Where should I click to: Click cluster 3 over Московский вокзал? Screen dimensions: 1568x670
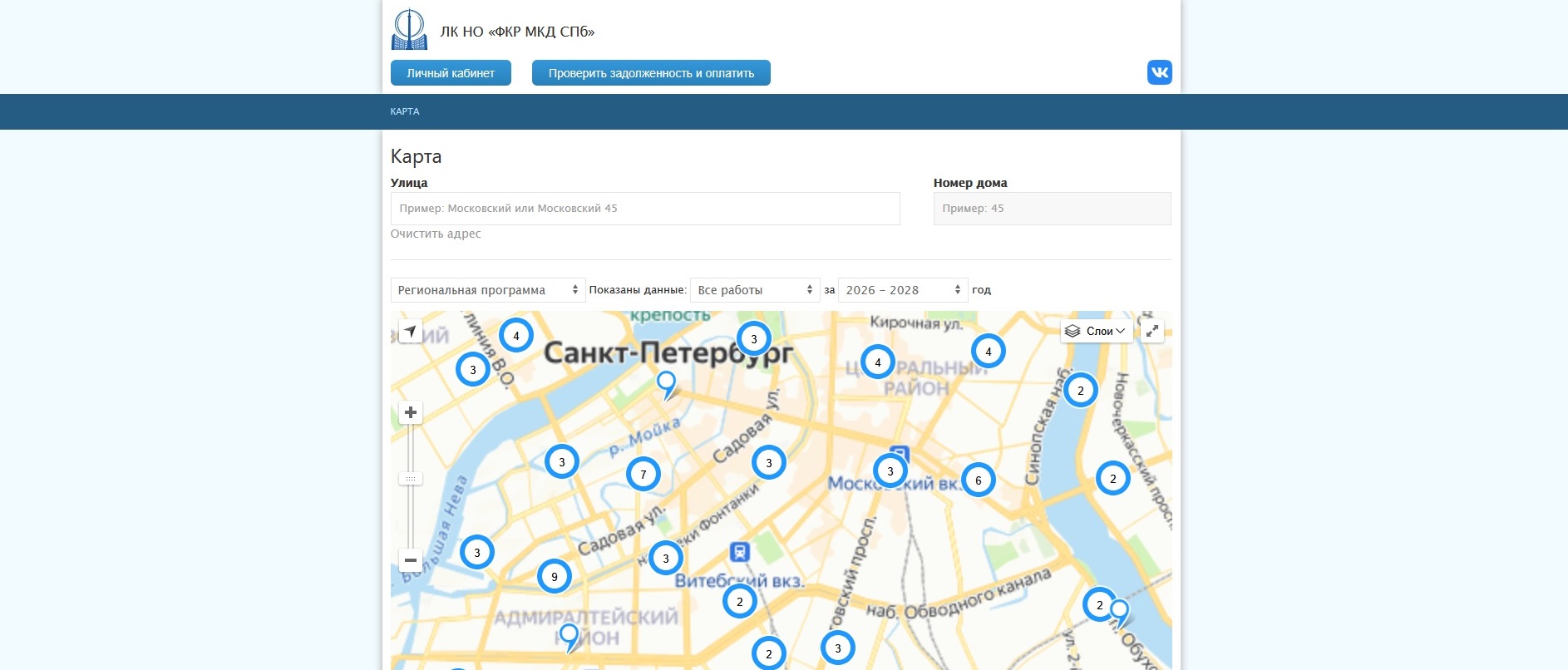coord(890,471)
